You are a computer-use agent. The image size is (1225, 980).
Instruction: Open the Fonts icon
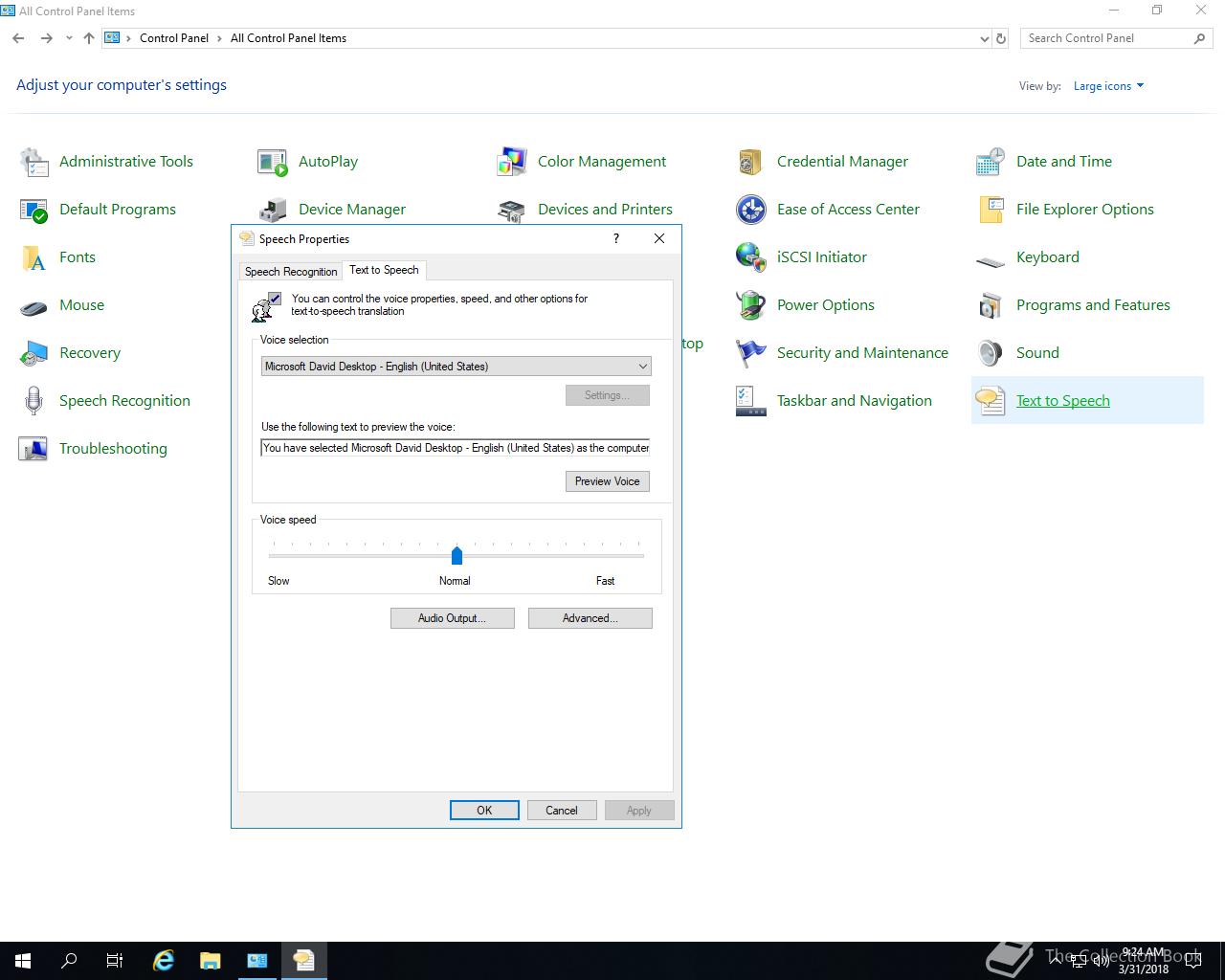click(33, 257)
